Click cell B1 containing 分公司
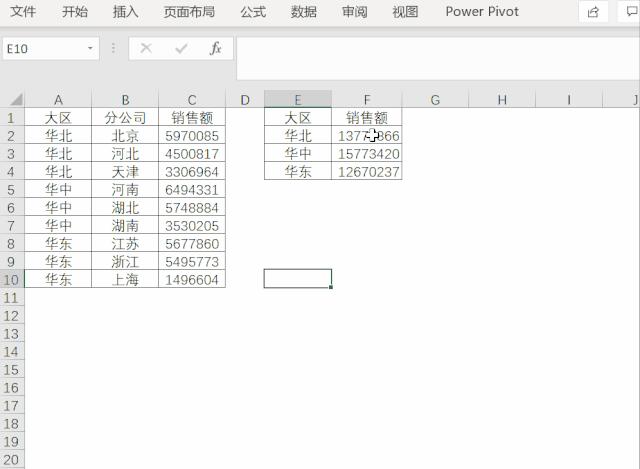This screenshot has width=640, height=469. (125, 118)
